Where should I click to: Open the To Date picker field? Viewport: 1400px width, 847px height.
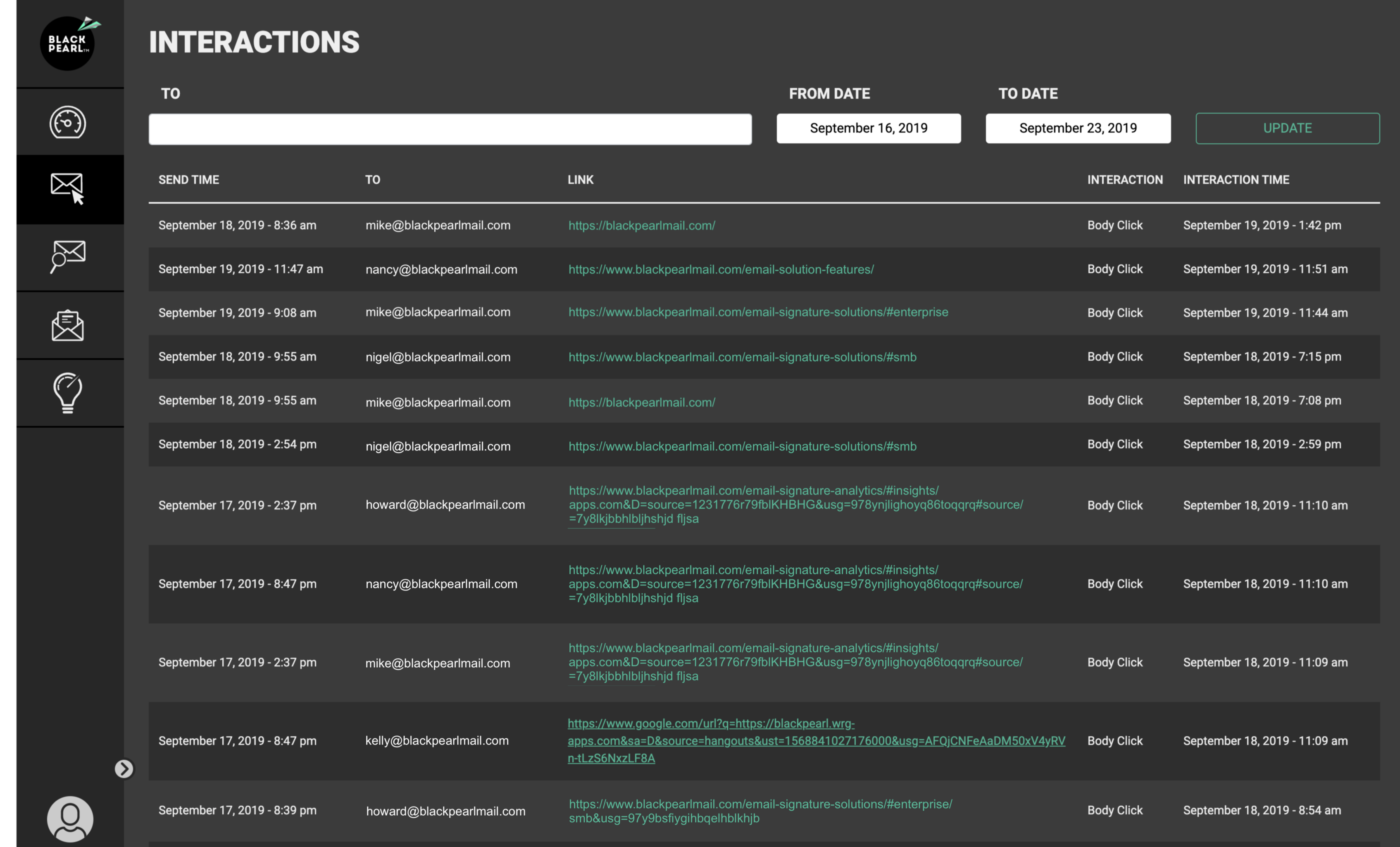click(x=1077, y=128)
